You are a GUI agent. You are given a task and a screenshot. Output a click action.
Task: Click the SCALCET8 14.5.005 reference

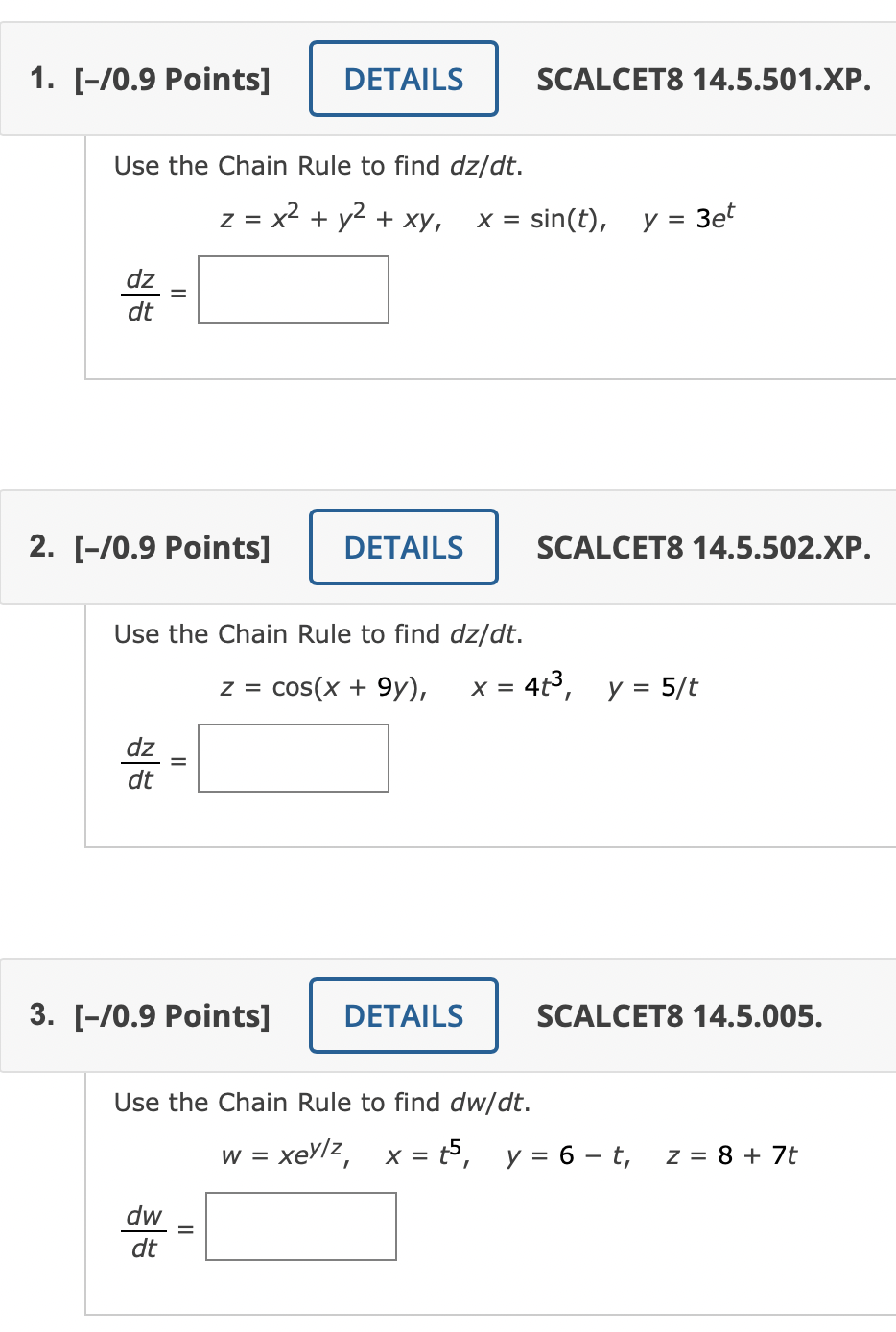679,1015
